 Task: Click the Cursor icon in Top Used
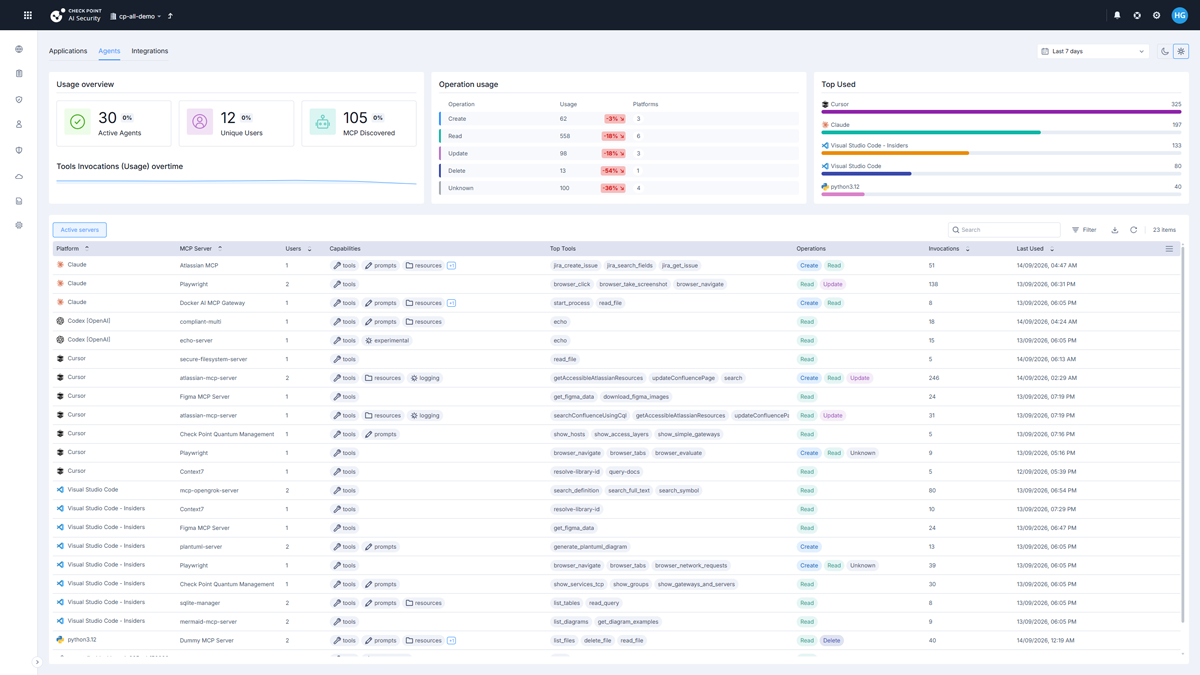[x=825, y=104]
